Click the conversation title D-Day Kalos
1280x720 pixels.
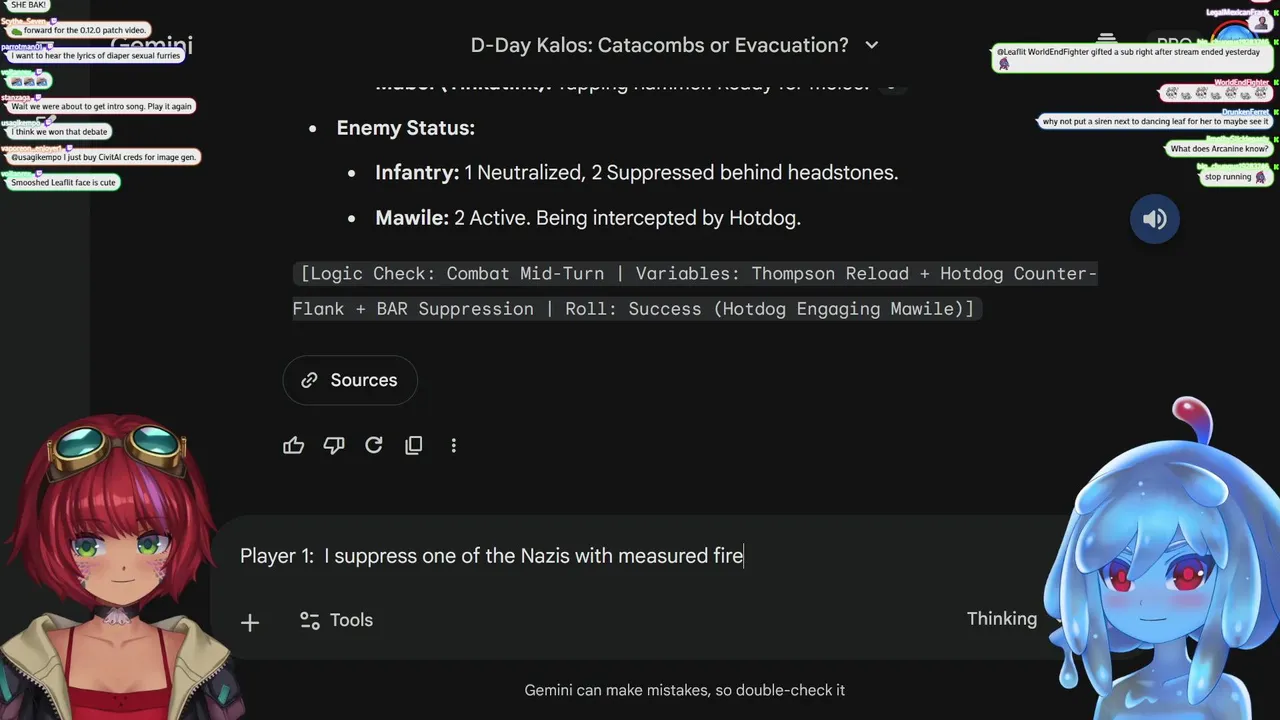tap(659, 45)
